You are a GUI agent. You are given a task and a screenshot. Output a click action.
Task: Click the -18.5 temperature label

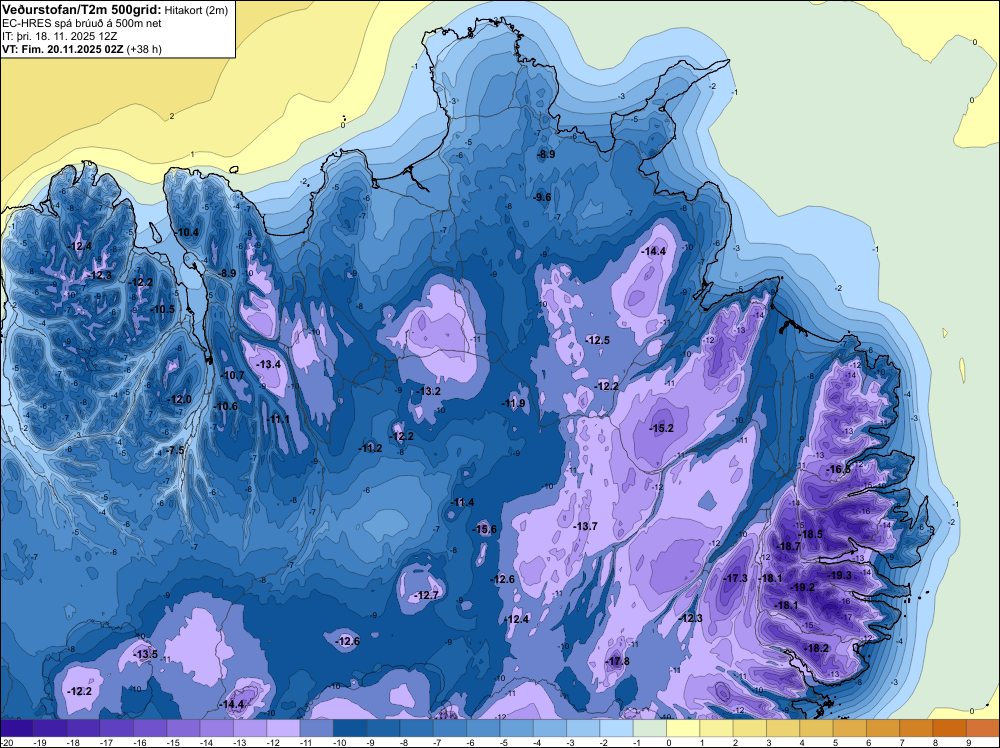(x=811, y=534)
